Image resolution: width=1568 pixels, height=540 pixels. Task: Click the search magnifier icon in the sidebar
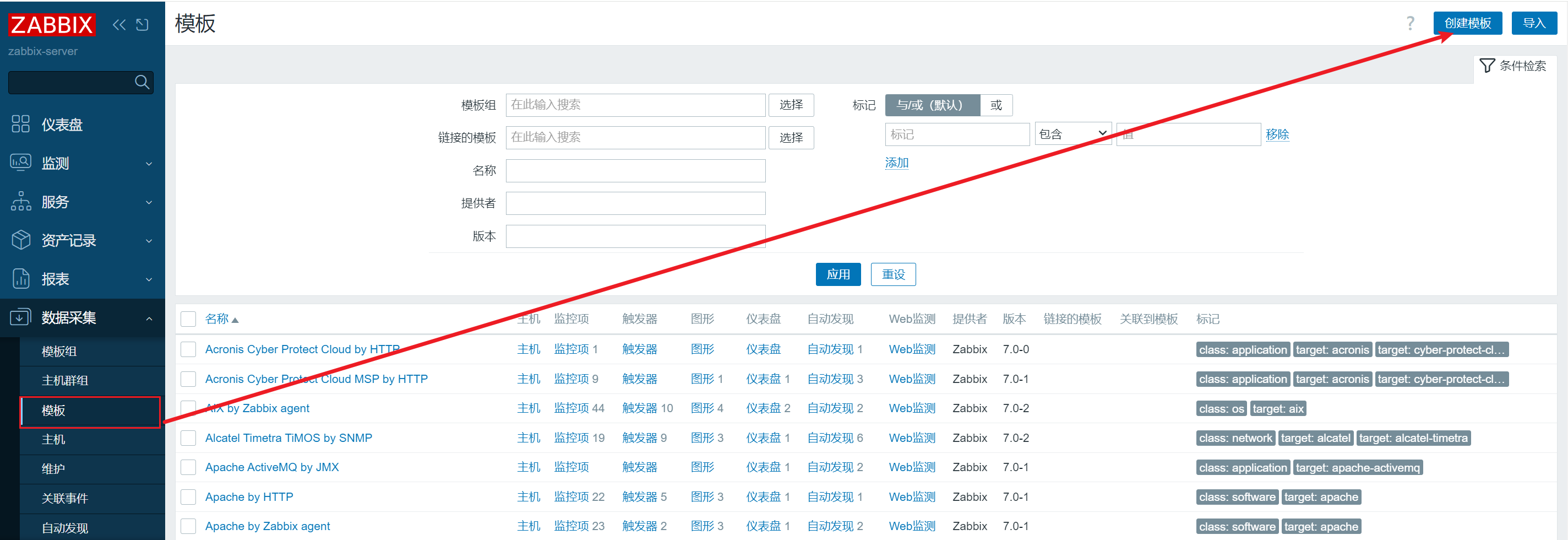(142, 82)
